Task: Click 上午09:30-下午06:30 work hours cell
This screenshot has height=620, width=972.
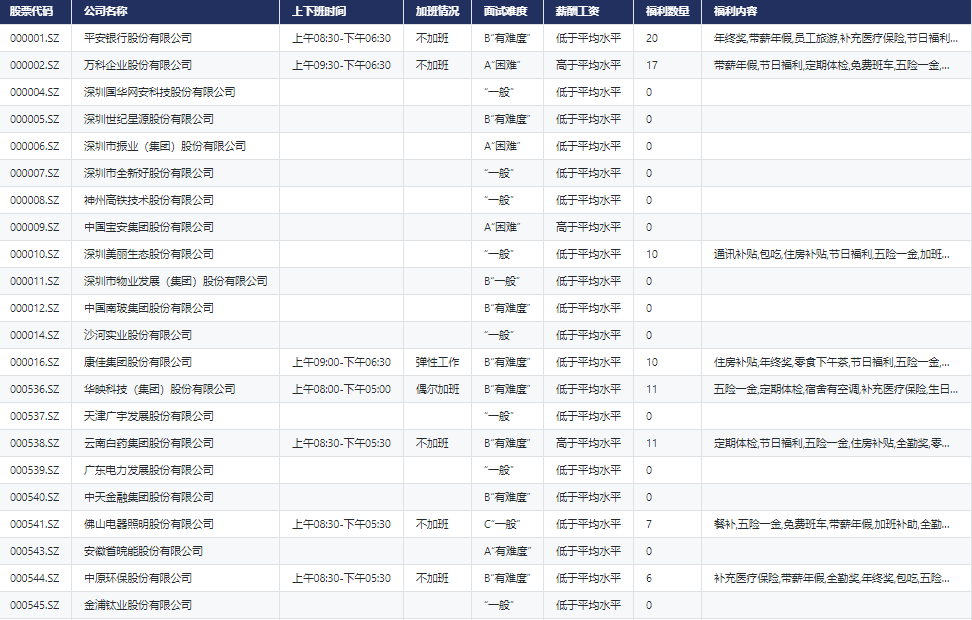Action: (342, 65)
